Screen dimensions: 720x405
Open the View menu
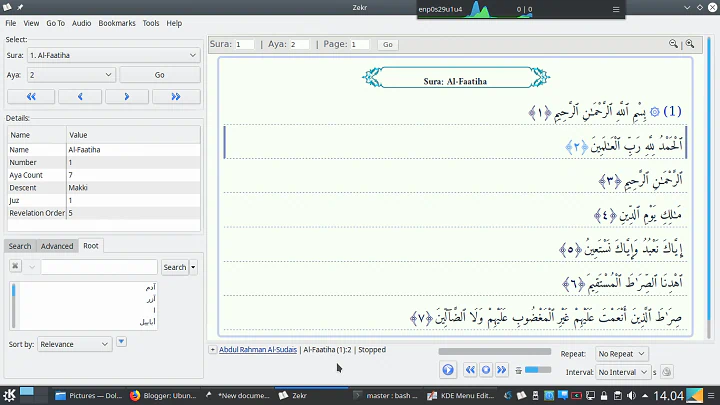(31, 23)
